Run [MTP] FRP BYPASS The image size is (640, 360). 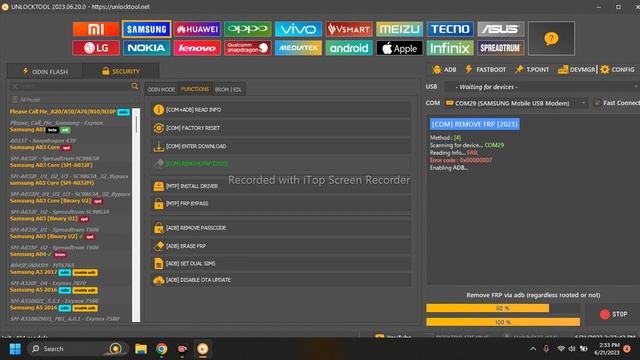click(281, 204)
